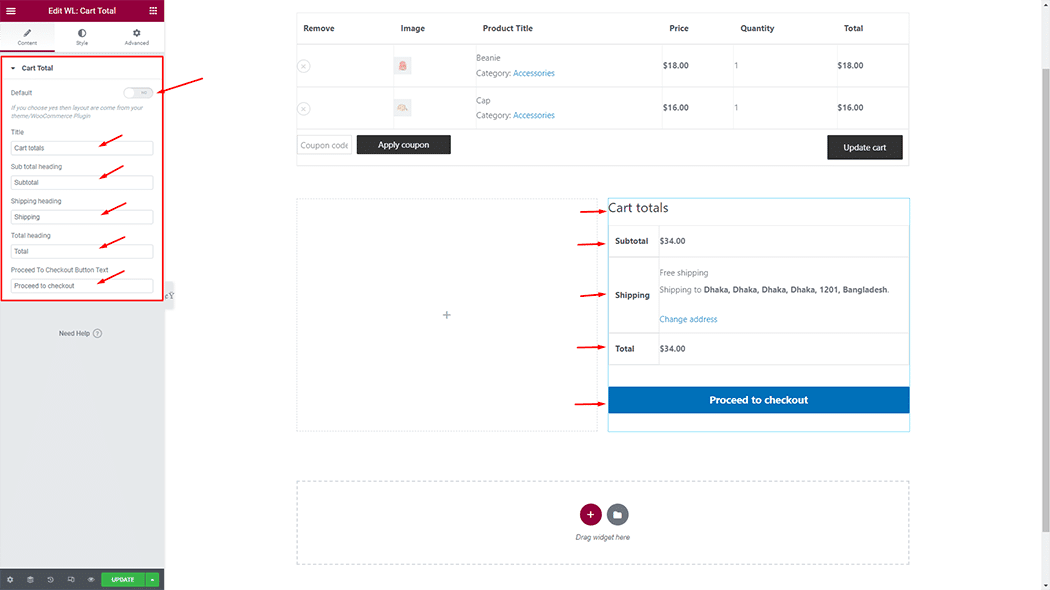Viewport: 1050px width, 590px height.
Task: Open revision History with the clock icon
Action: pos(50,579)
